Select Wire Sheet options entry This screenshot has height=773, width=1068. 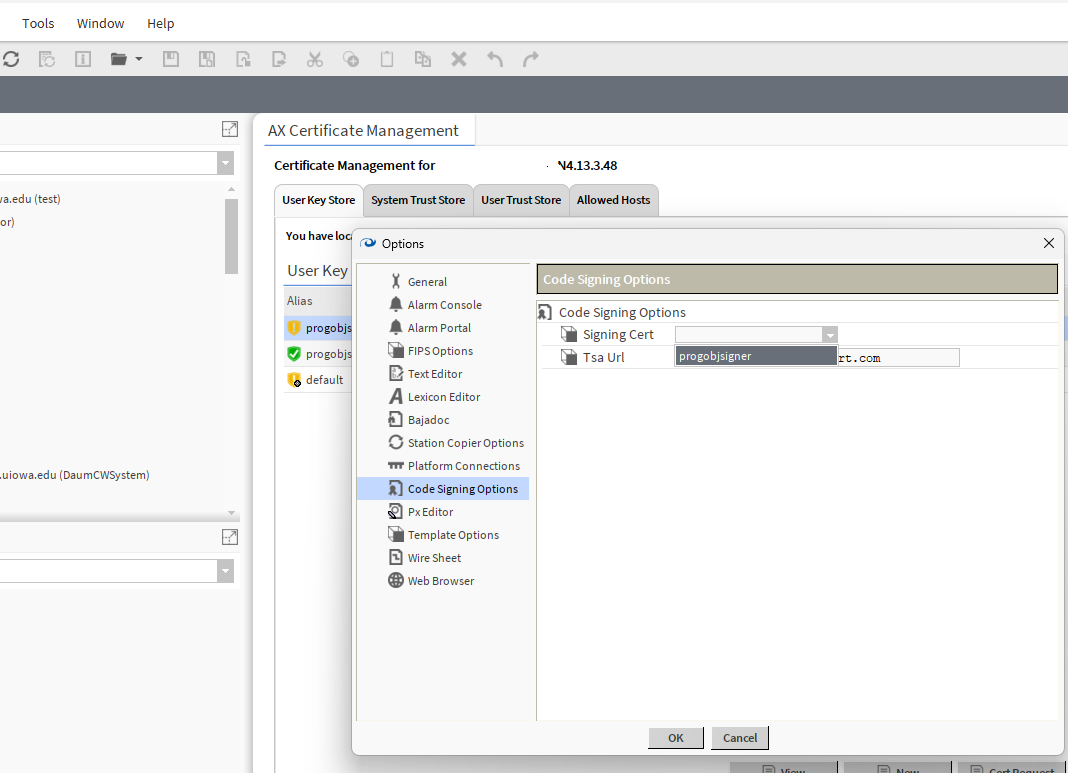click(x=434, y=558)
